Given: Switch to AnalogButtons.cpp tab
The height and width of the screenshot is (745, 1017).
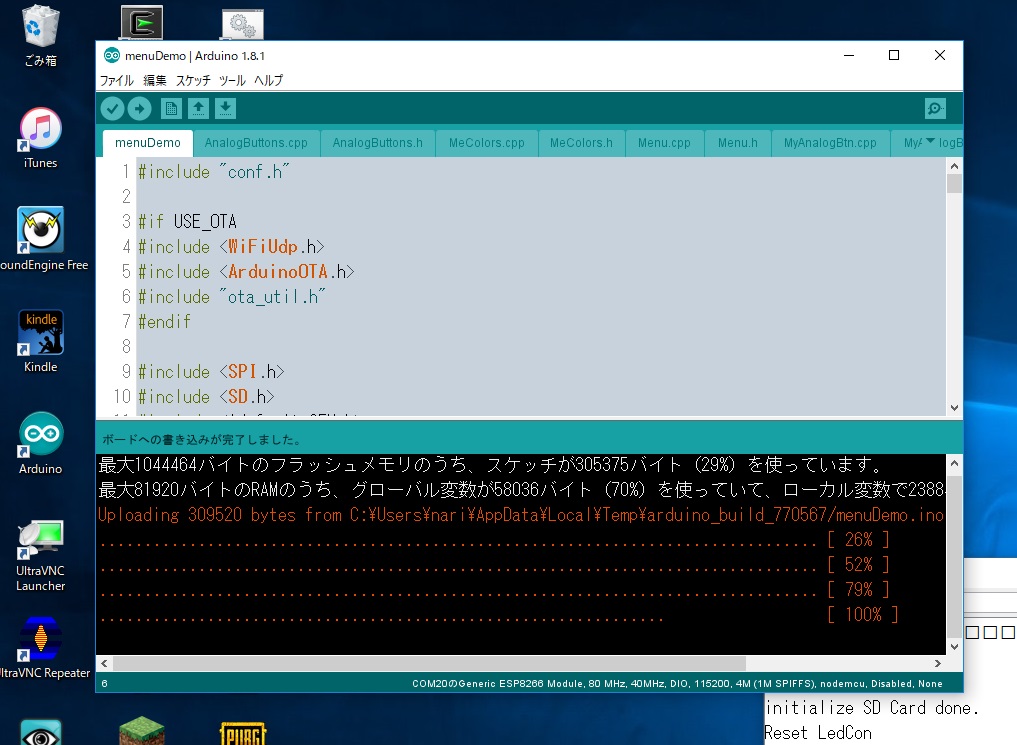Looking at the screenshot, I should click(256, 143).
